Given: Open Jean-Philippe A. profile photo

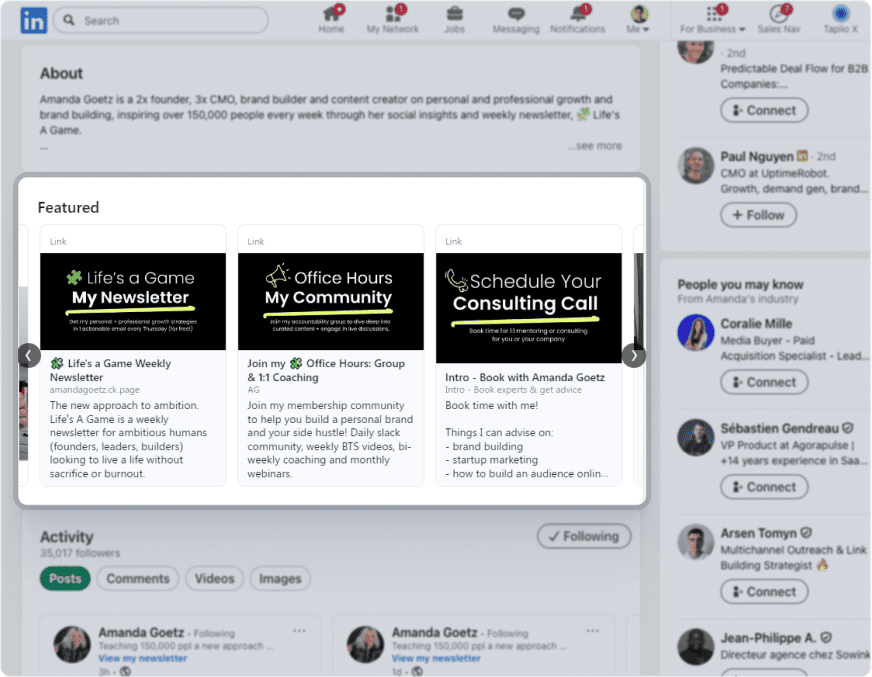Looking at the screenshot, I should pos(696,647).
